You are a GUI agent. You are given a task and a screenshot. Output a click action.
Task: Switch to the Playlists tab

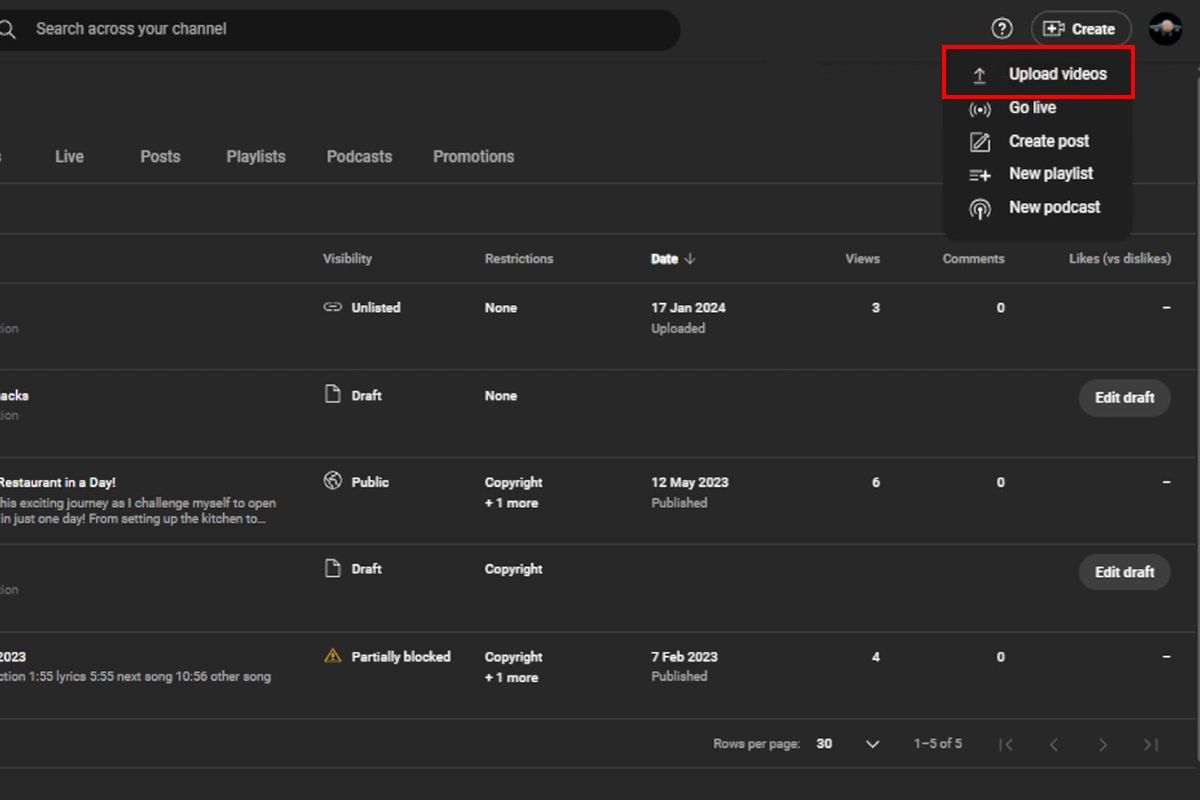click(256, 157)
